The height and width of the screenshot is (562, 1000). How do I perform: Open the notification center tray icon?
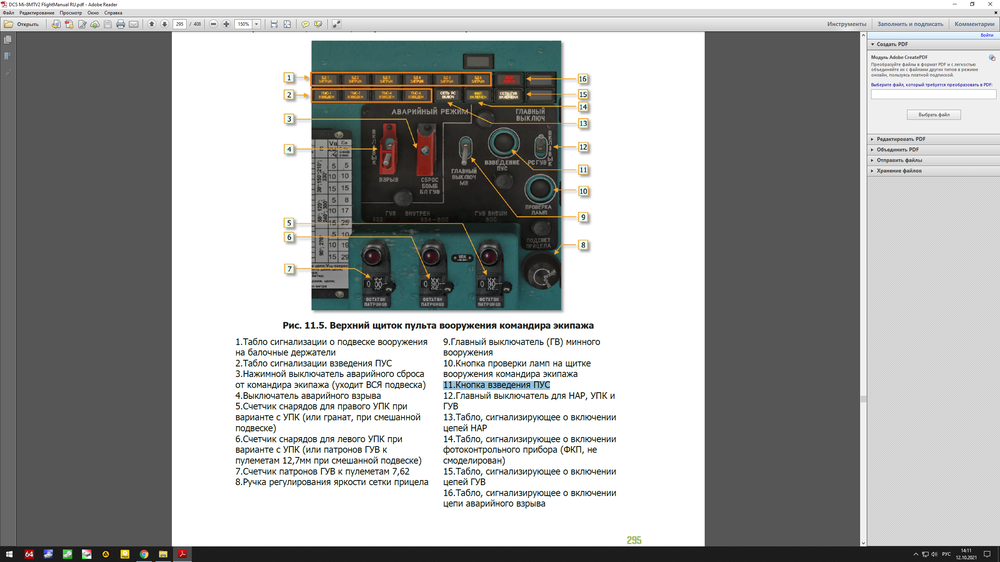pyautogui.click(x=987, y=554)
